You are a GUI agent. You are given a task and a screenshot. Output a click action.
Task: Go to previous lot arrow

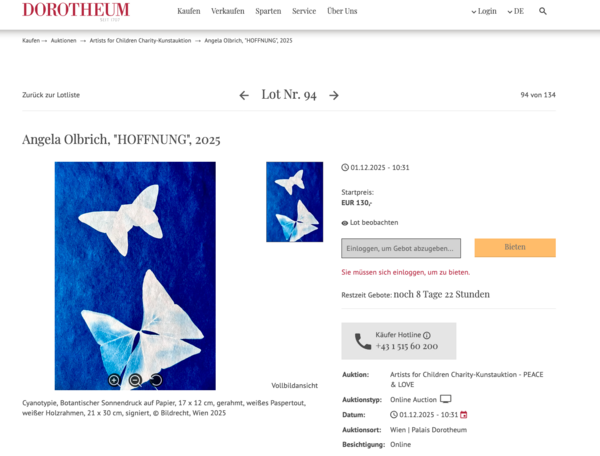pos(244,95)
